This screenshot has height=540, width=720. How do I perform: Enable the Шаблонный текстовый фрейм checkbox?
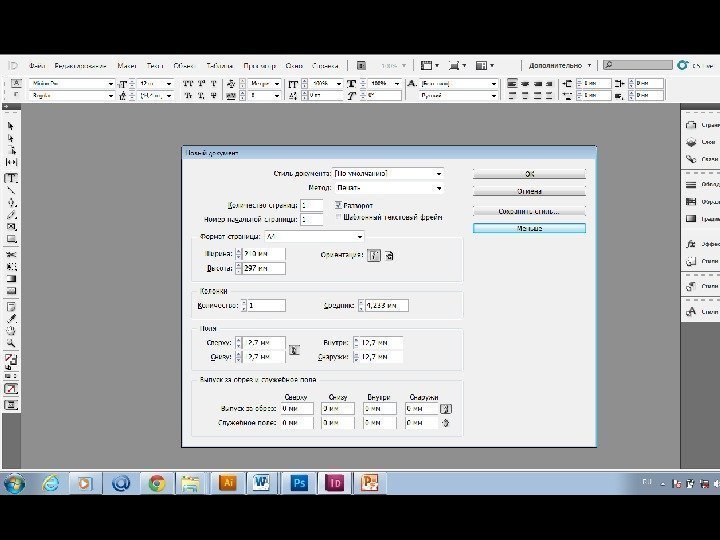tap(338, 217)
